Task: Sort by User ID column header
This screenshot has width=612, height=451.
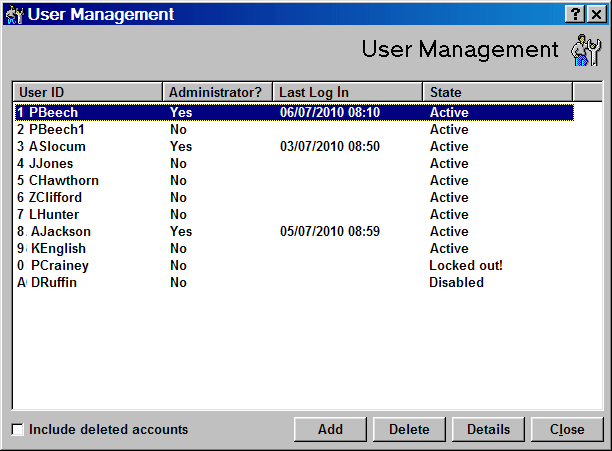Action: click(x=87, y=92)
